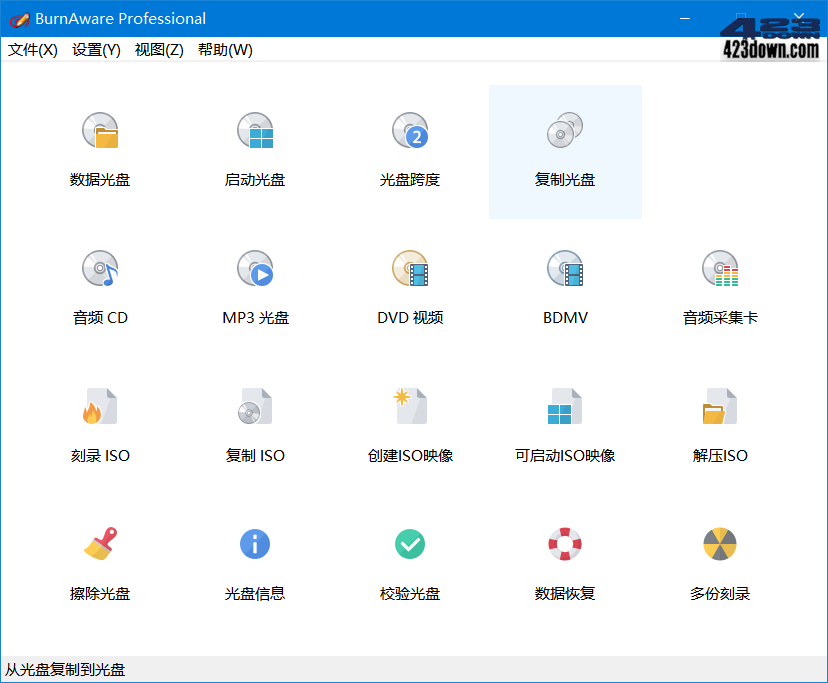Open 创建ISO映像 to create an ISO image

pos(409,426)
